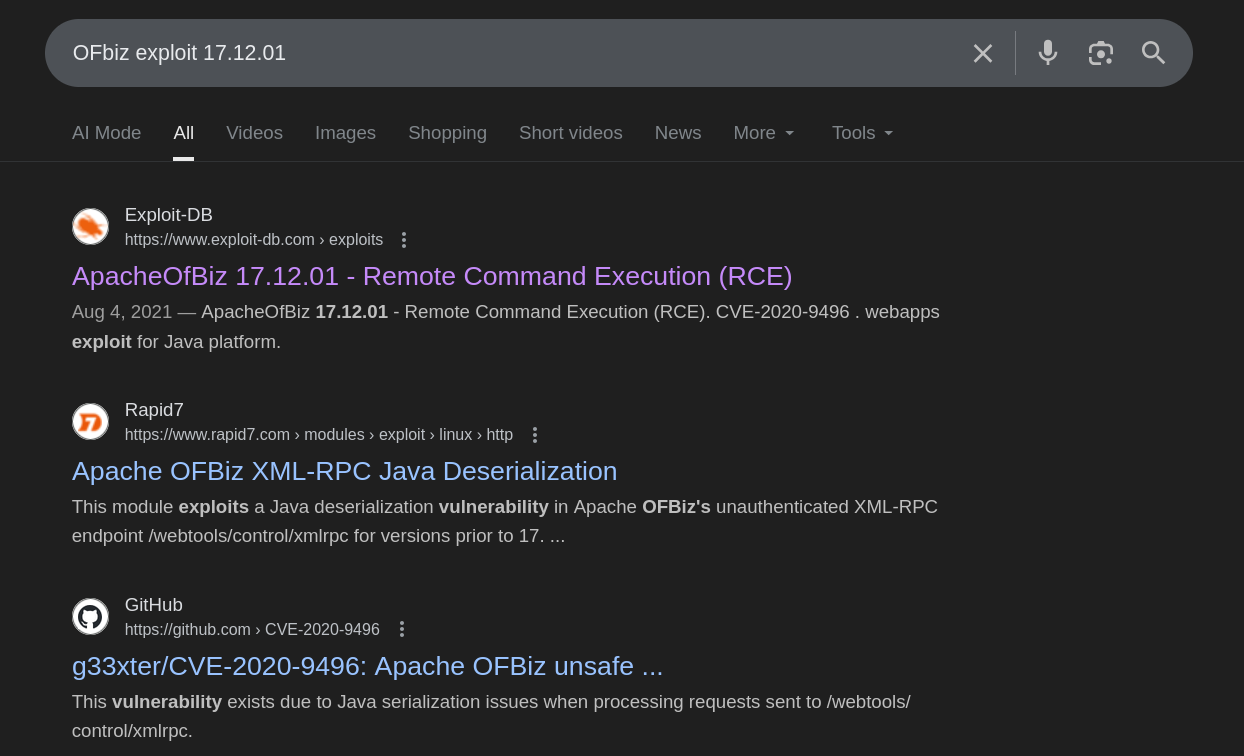Open the three-dot menu next to Exploit-DB result
Viewport: 1244px width, 756px height.
pos(404,240)
